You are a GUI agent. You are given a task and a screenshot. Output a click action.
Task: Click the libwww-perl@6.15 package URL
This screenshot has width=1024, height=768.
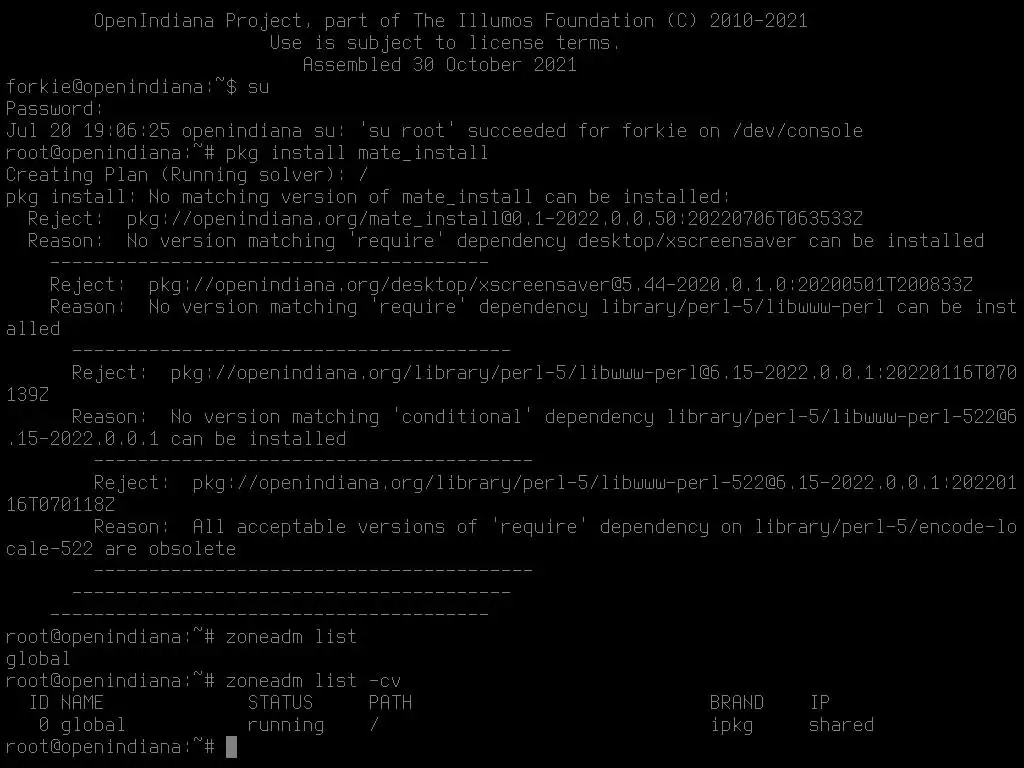coord(511,383)
